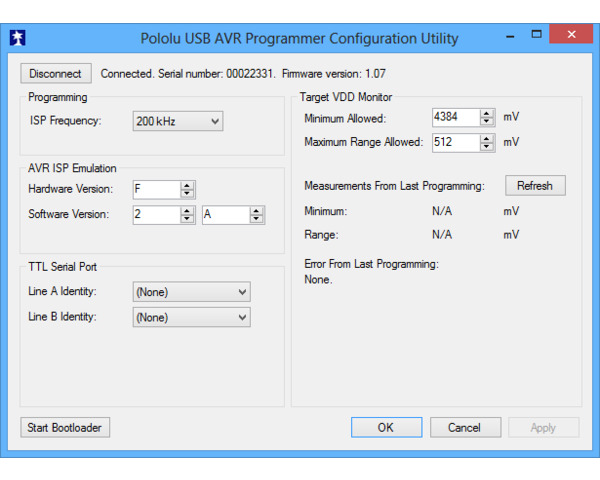Close the Configuration Utility window
Image resolution: width=600 pixels, height=480 pixels.
tap(571, 34)
